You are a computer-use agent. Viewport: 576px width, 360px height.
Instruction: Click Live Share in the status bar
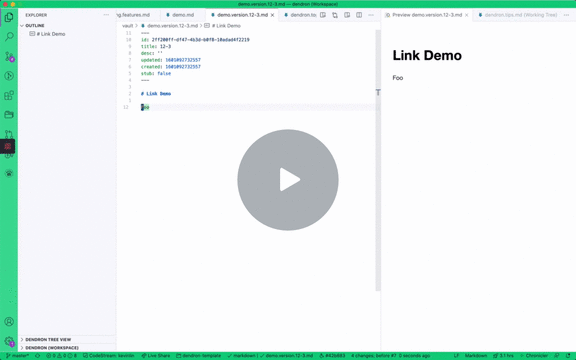click(x=156, y=356)
